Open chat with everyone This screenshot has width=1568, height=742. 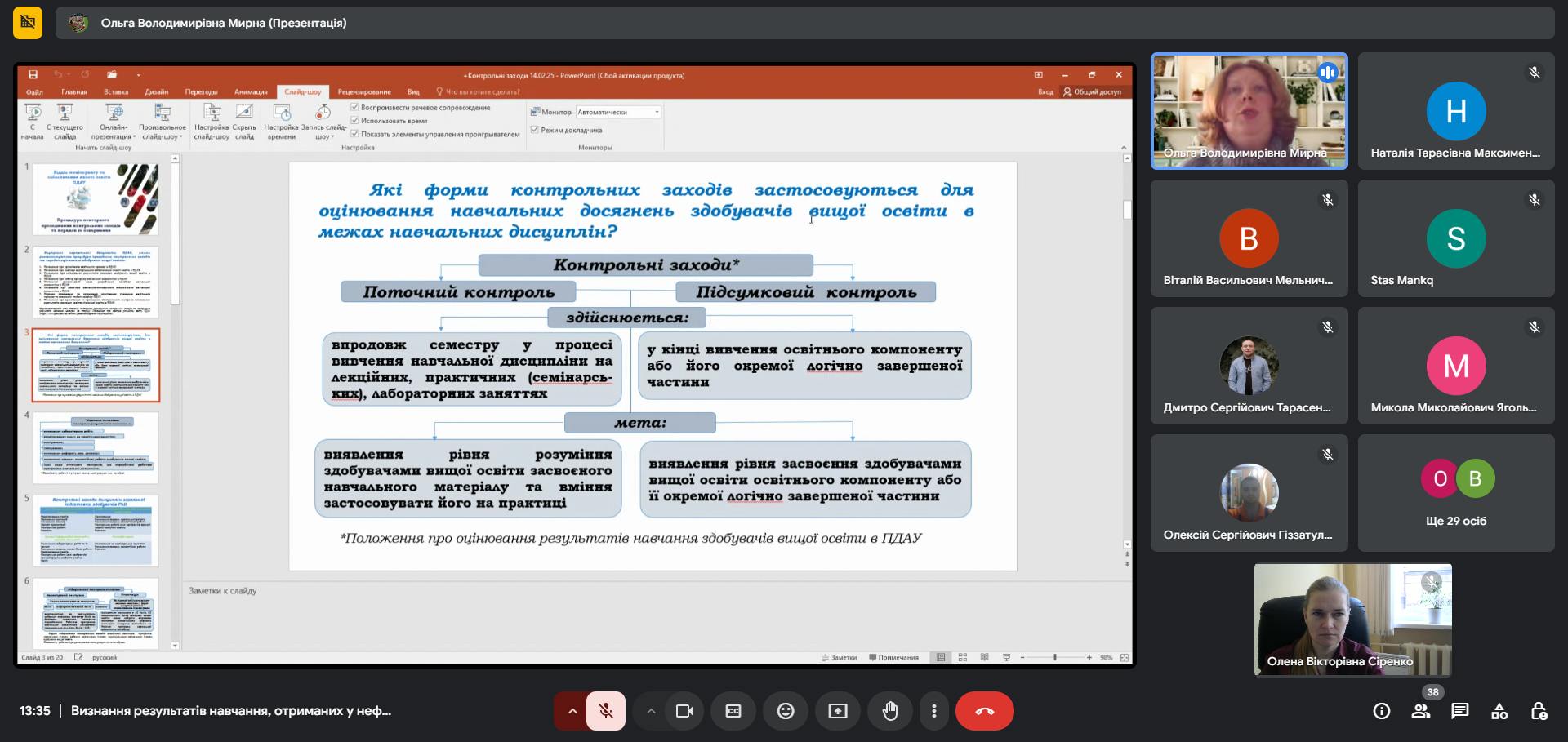coord(1460,711)
